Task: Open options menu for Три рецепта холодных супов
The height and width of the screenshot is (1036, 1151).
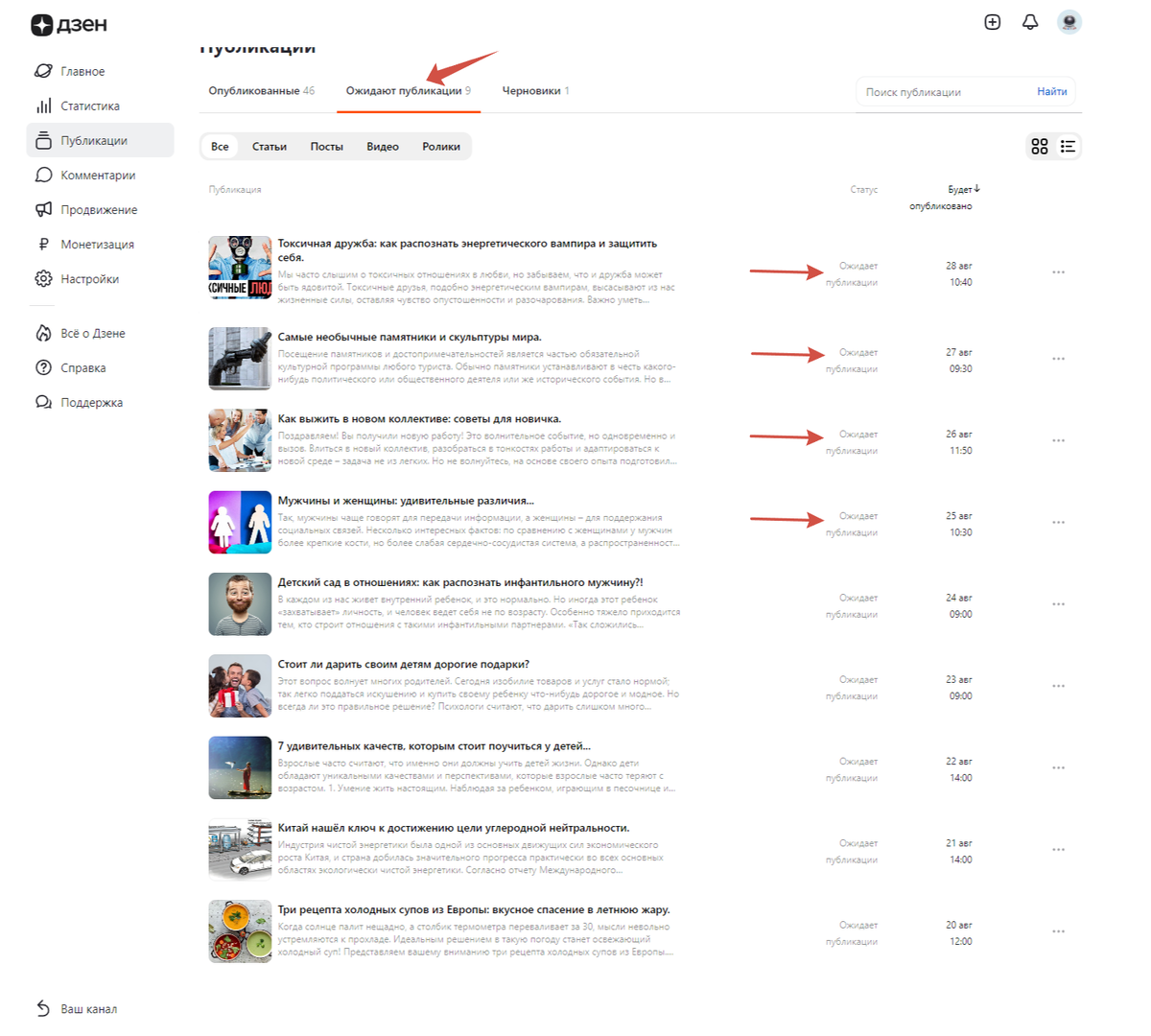Action: click(1059, 931)
